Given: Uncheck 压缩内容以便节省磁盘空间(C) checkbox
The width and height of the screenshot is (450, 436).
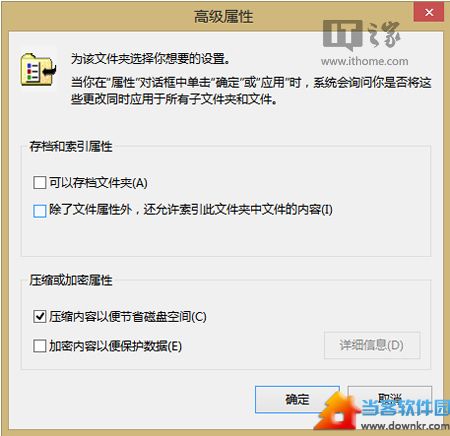Looking at the screenshot, I should tap(40, 316).
